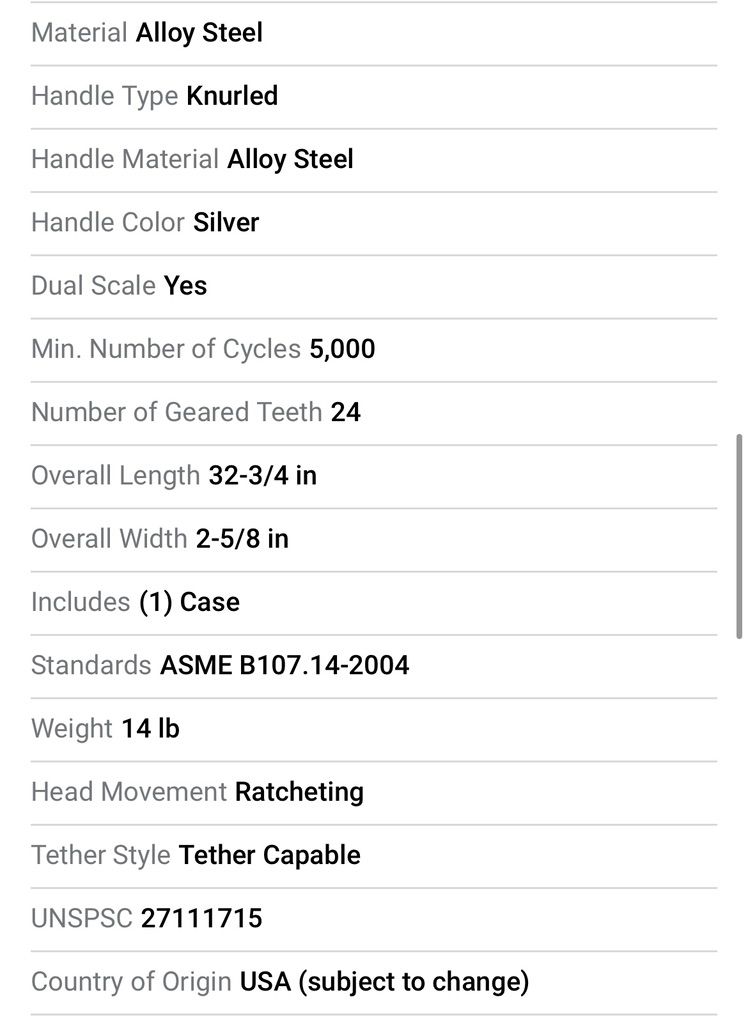
Task: Tap the Handle Color Silver value
Action: (x=226, y=222)
